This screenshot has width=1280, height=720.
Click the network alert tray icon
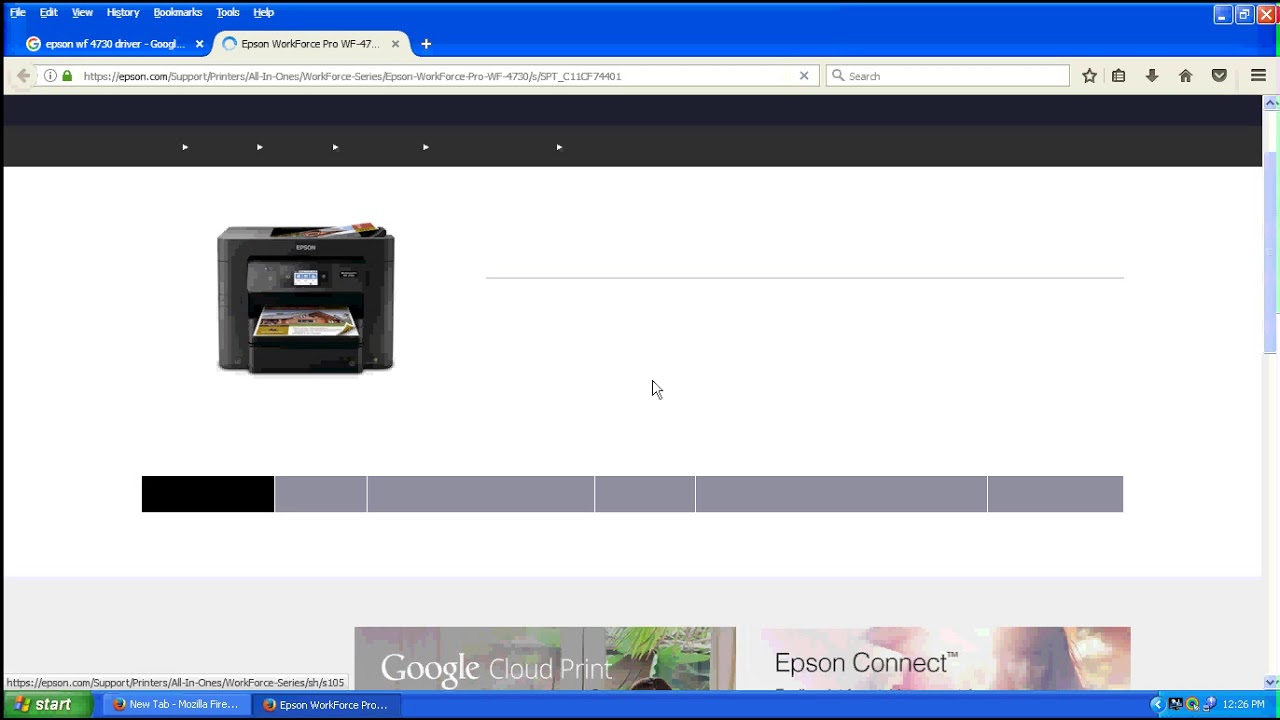pos(1209,704)
